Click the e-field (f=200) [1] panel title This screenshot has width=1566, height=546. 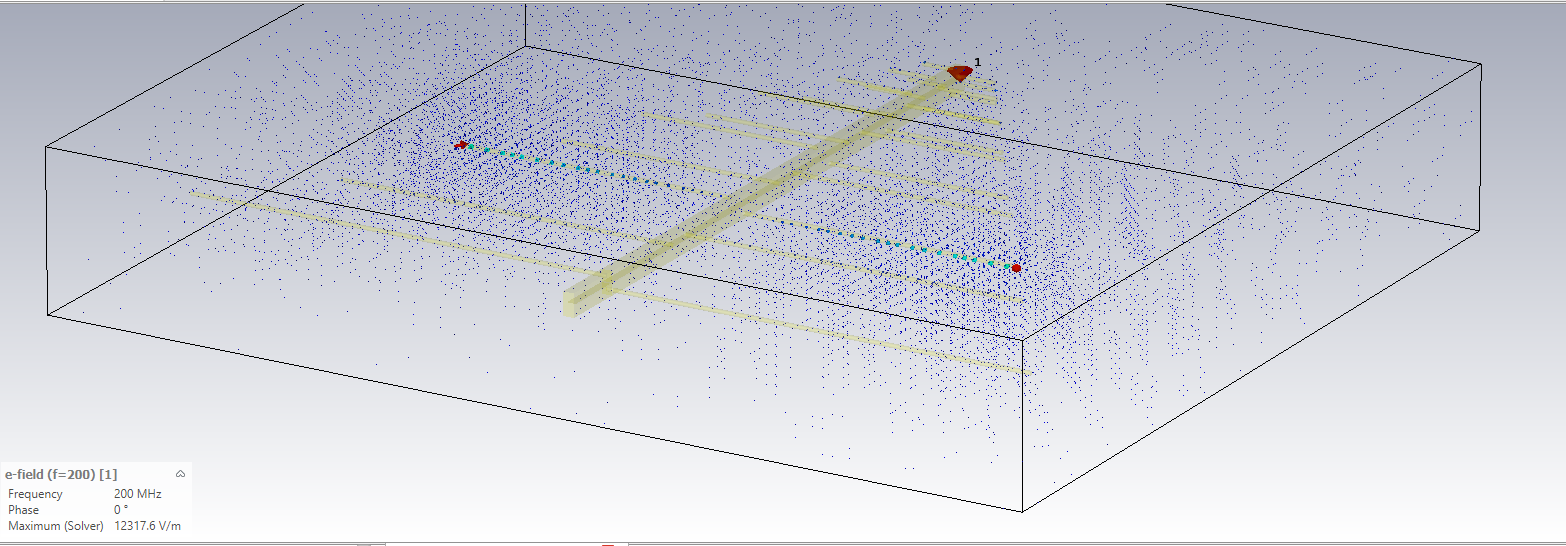61,474
